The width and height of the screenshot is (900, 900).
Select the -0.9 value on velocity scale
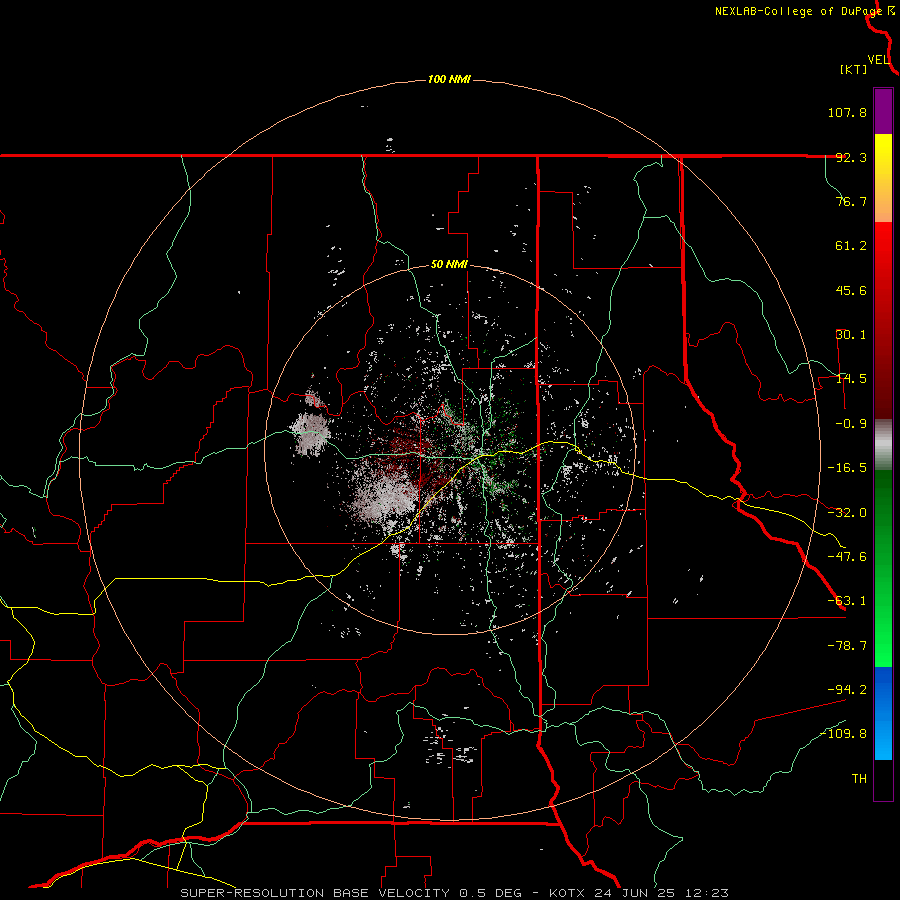click(851, 424)
